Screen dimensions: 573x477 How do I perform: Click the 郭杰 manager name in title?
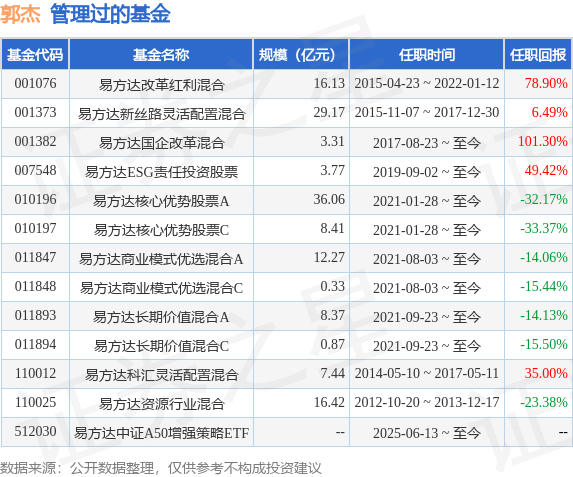(20, 15)
